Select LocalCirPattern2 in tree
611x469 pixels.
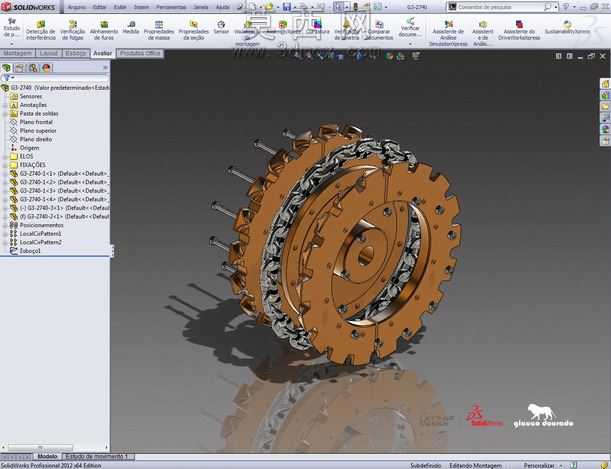tap(41, 242)
